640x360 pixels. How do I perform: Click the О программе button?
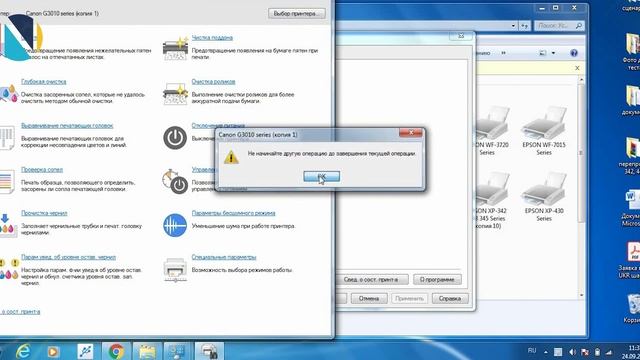437,280
